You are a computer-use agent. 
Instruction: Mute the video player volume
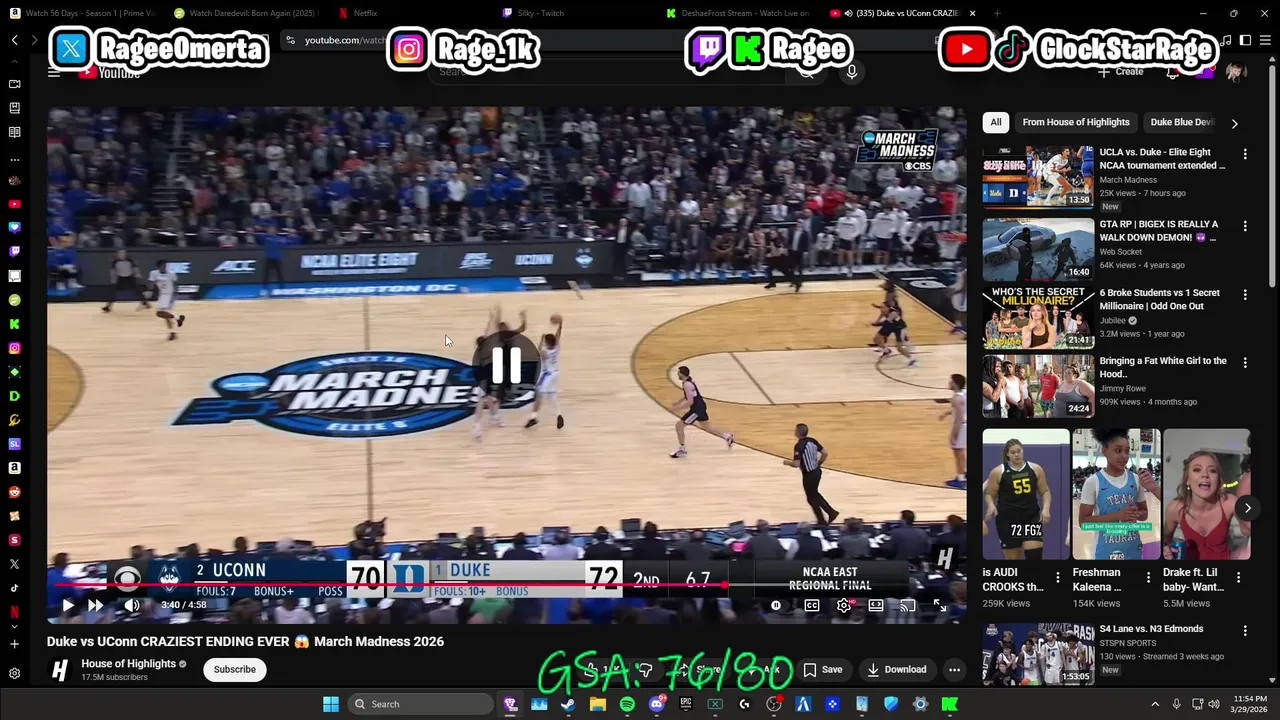[x=132, y=605]
